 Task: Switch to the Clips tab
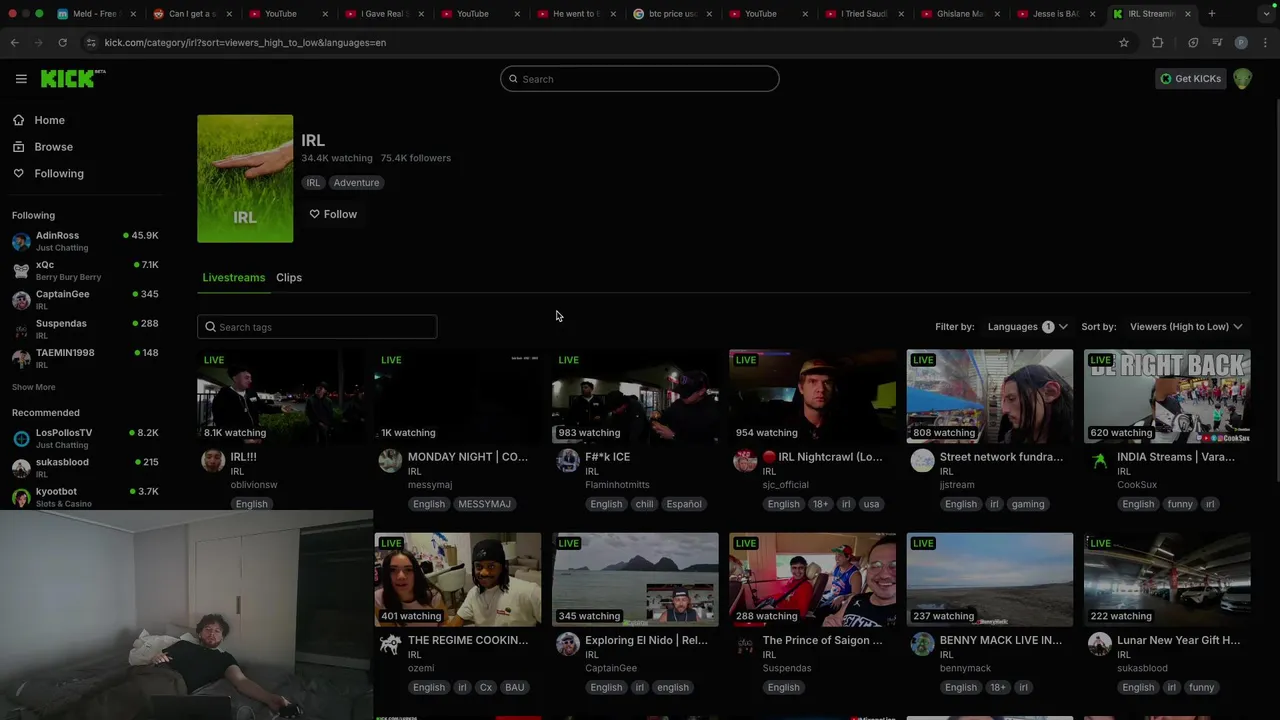pyautogui.click(x=289, y=278)
